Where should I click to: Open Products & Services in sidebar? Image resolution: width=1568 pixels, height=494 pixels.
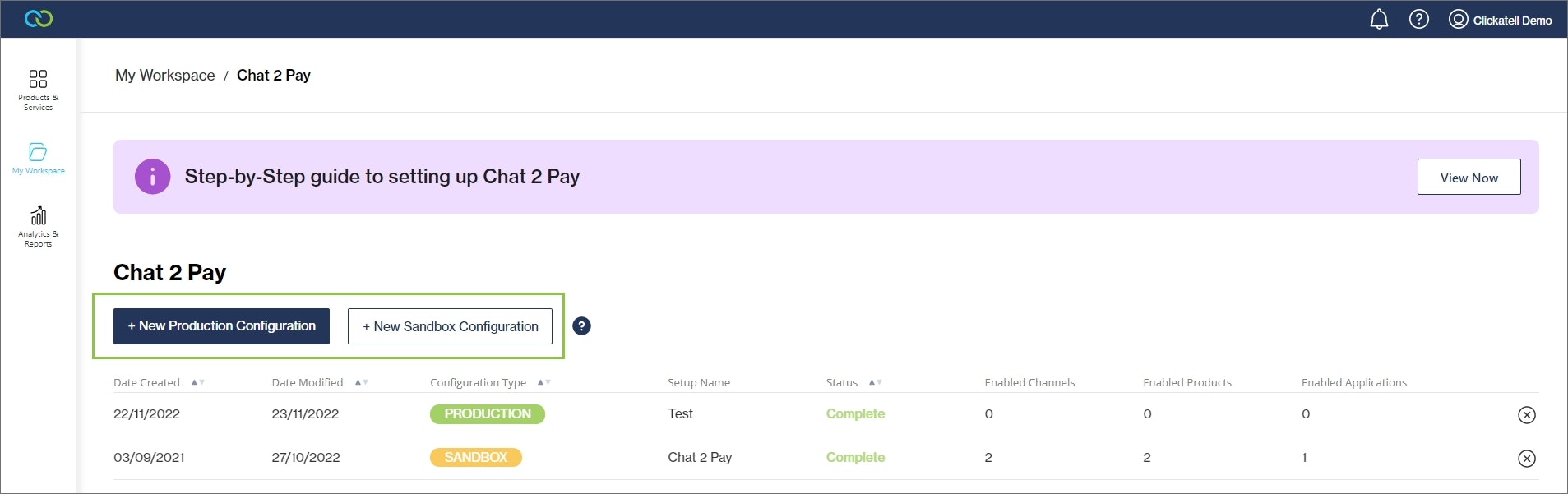click(x=38, y=90)
